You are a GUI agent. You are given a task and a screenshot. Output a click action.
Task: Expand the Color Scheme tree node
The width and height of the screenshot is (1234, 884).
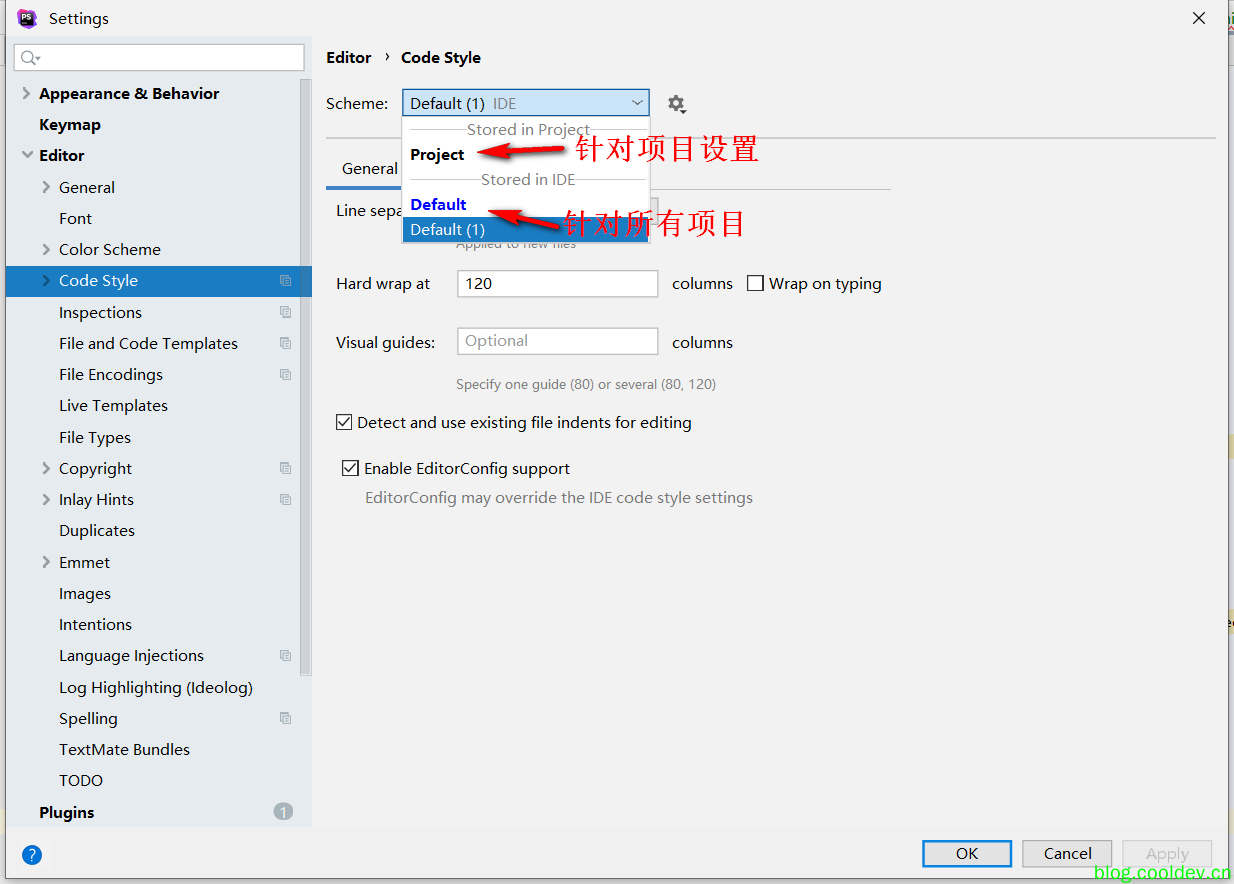pyautogui.click(x=46, y=249)
